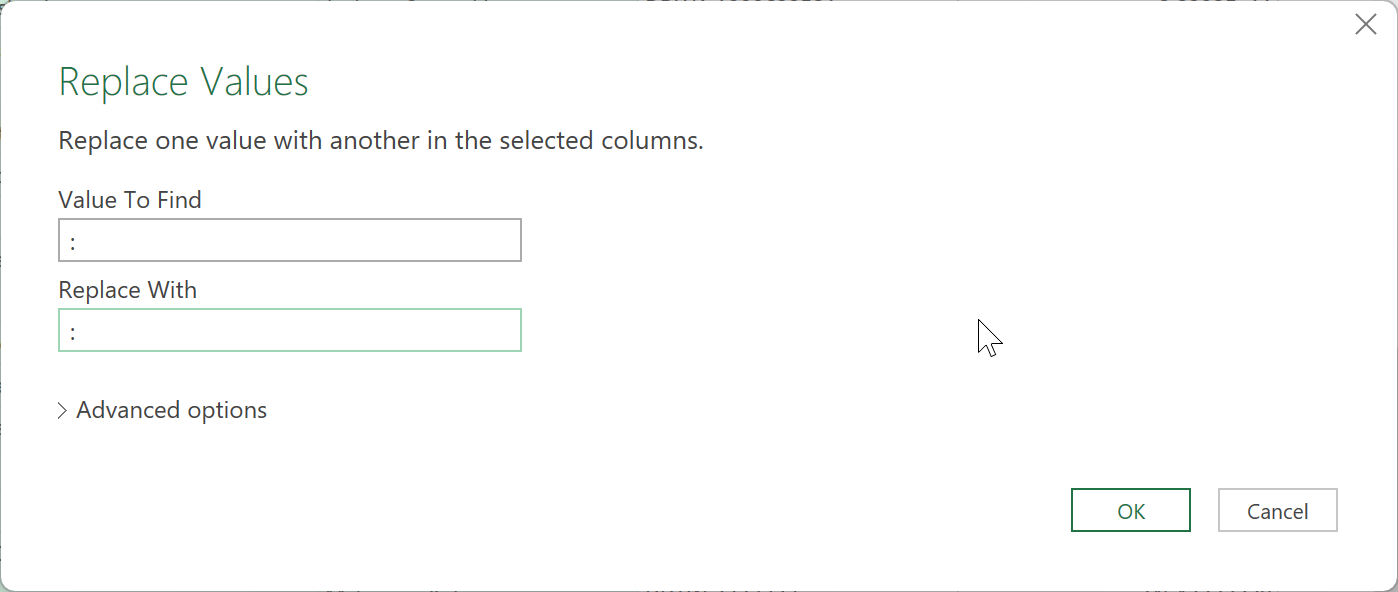1398x592 pixels.
Task: Place cursor after colon in Replace With
Action: tap(79, 331)
